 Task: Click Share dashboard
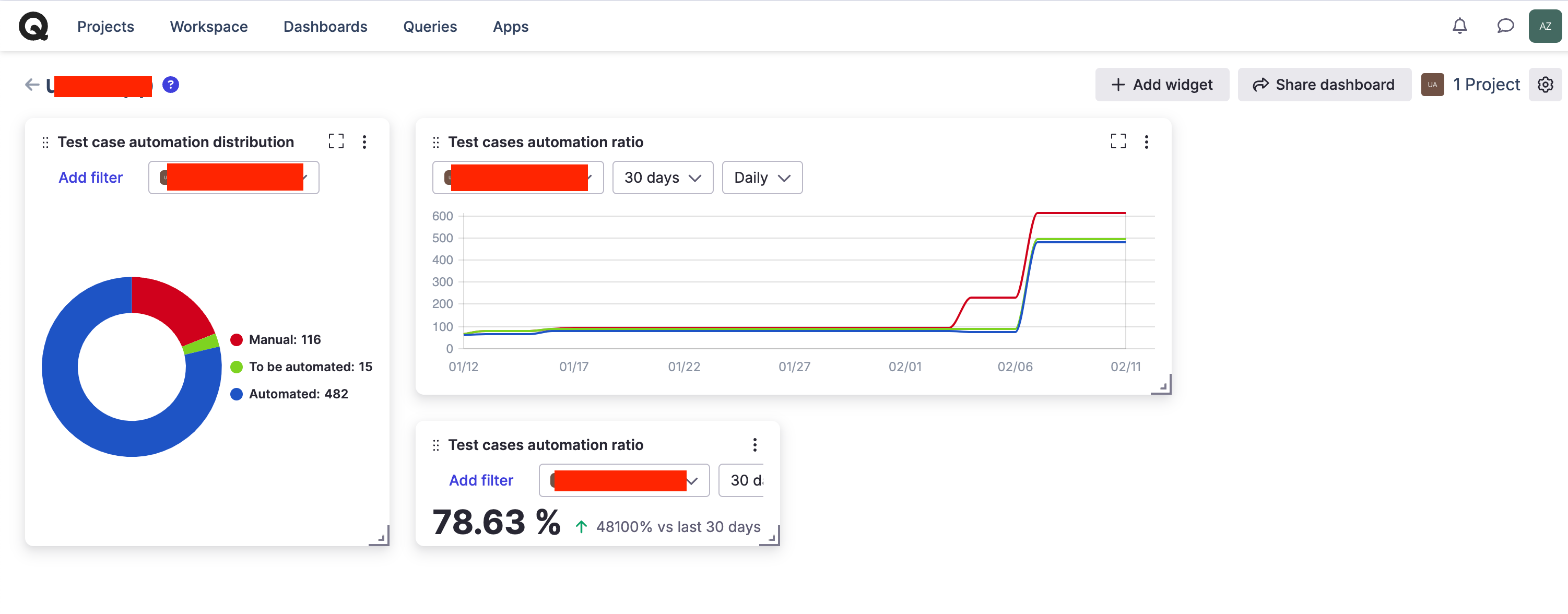[1325, 84]
